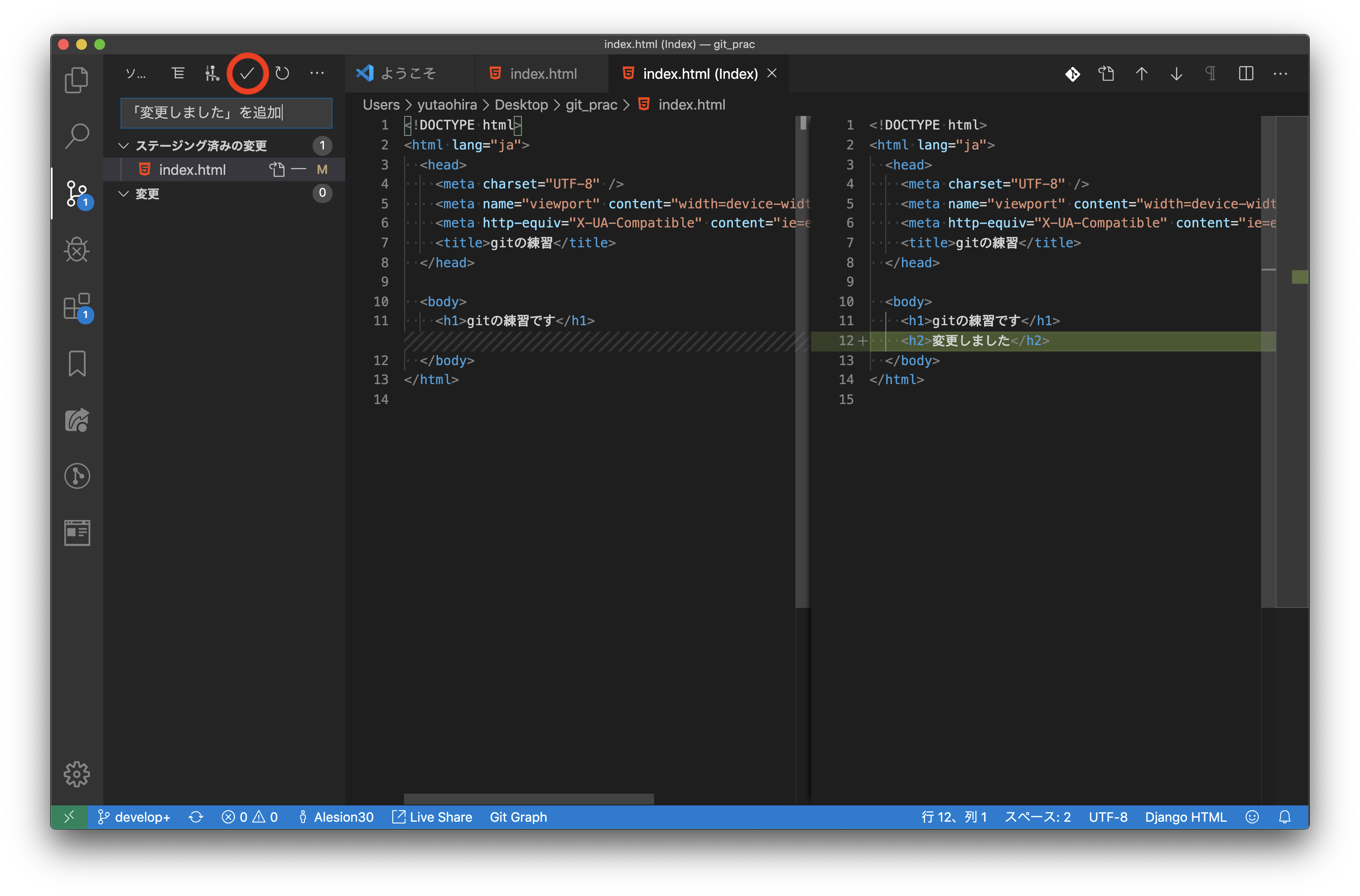Open the Git Graph circle icon in activity bar
1360x896 pixels.
tap(77, 476)
